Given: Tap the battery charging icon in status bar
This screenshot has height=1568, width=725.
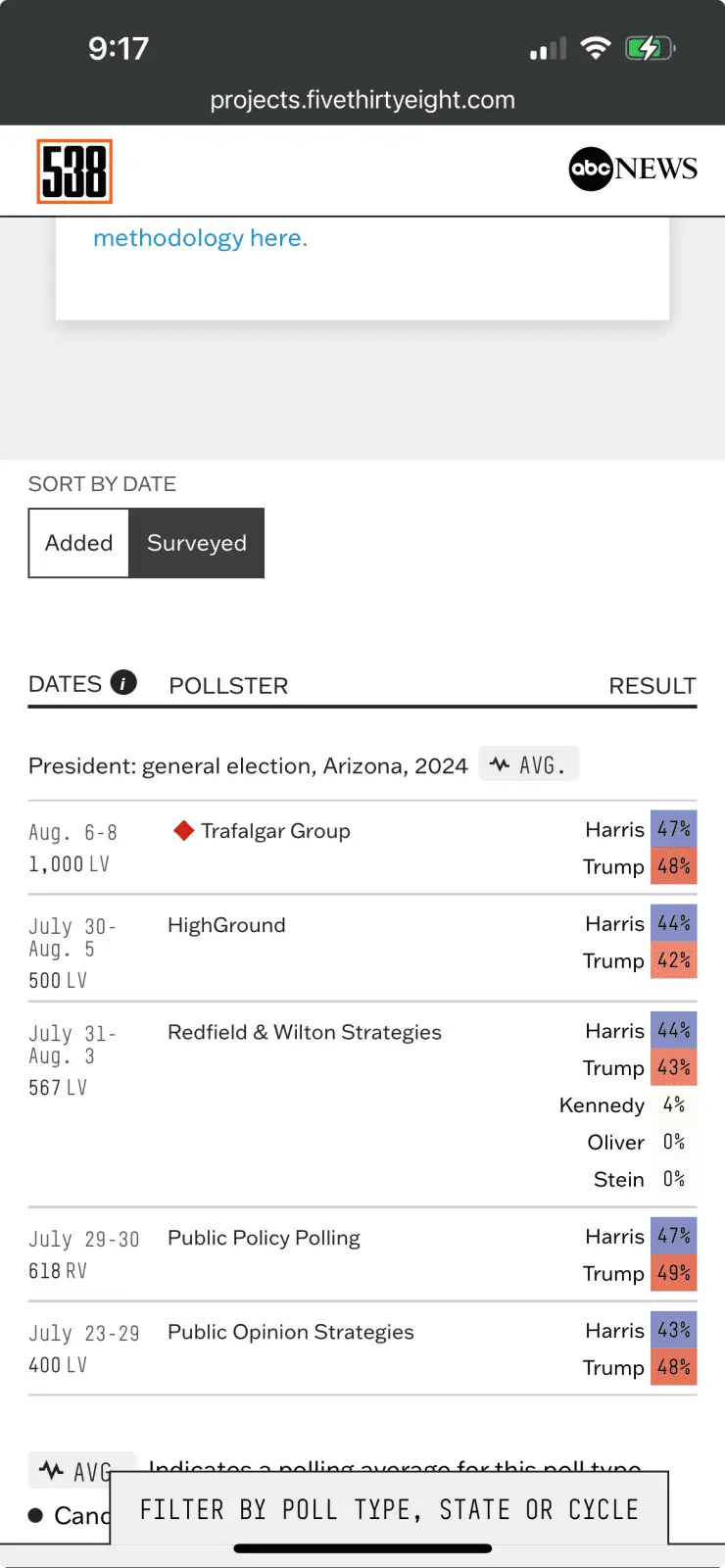Looking at the screenshot, I should click(650, 48).
